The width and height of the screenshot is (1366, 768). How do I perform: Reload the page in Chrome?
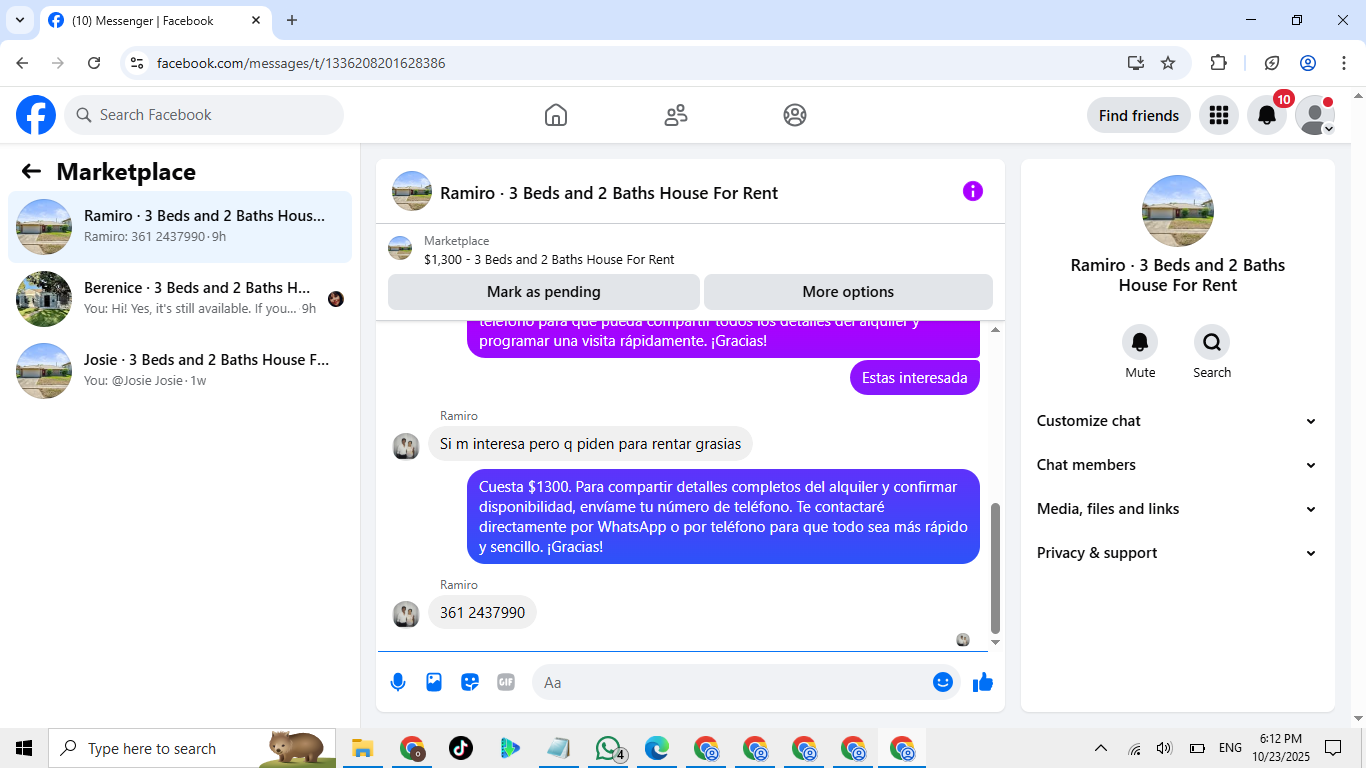[94, 63]
